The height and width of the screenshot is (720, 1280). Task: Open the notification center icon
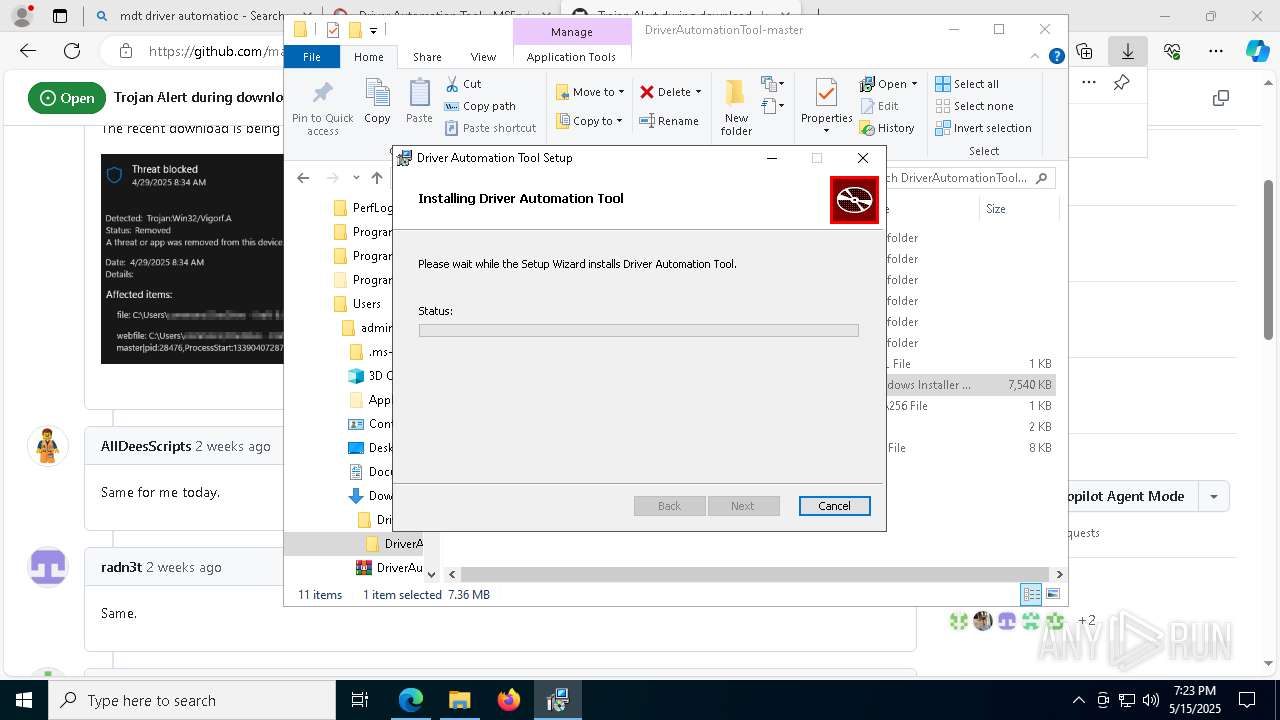(1247, 700)
